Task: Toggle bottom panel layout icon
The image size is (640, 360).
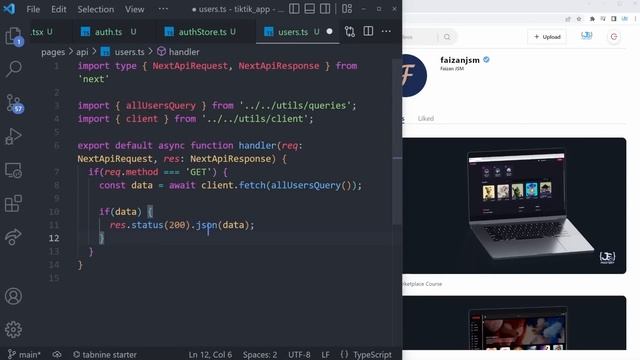Action: 309,9
